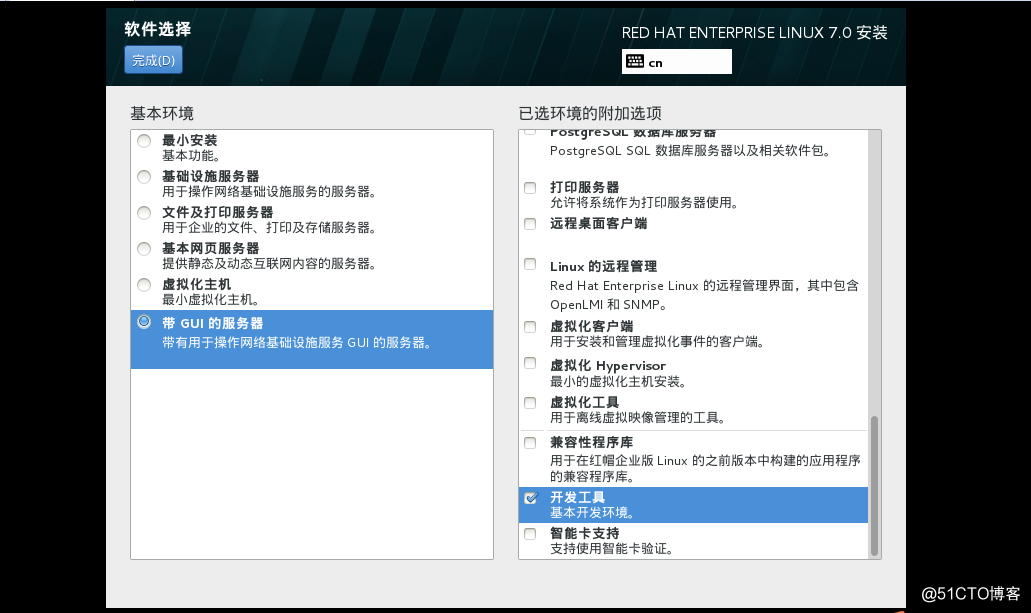1031x613 pixels.
Task: Click the 虚拟化工具 label text
Action: point(585,403)
